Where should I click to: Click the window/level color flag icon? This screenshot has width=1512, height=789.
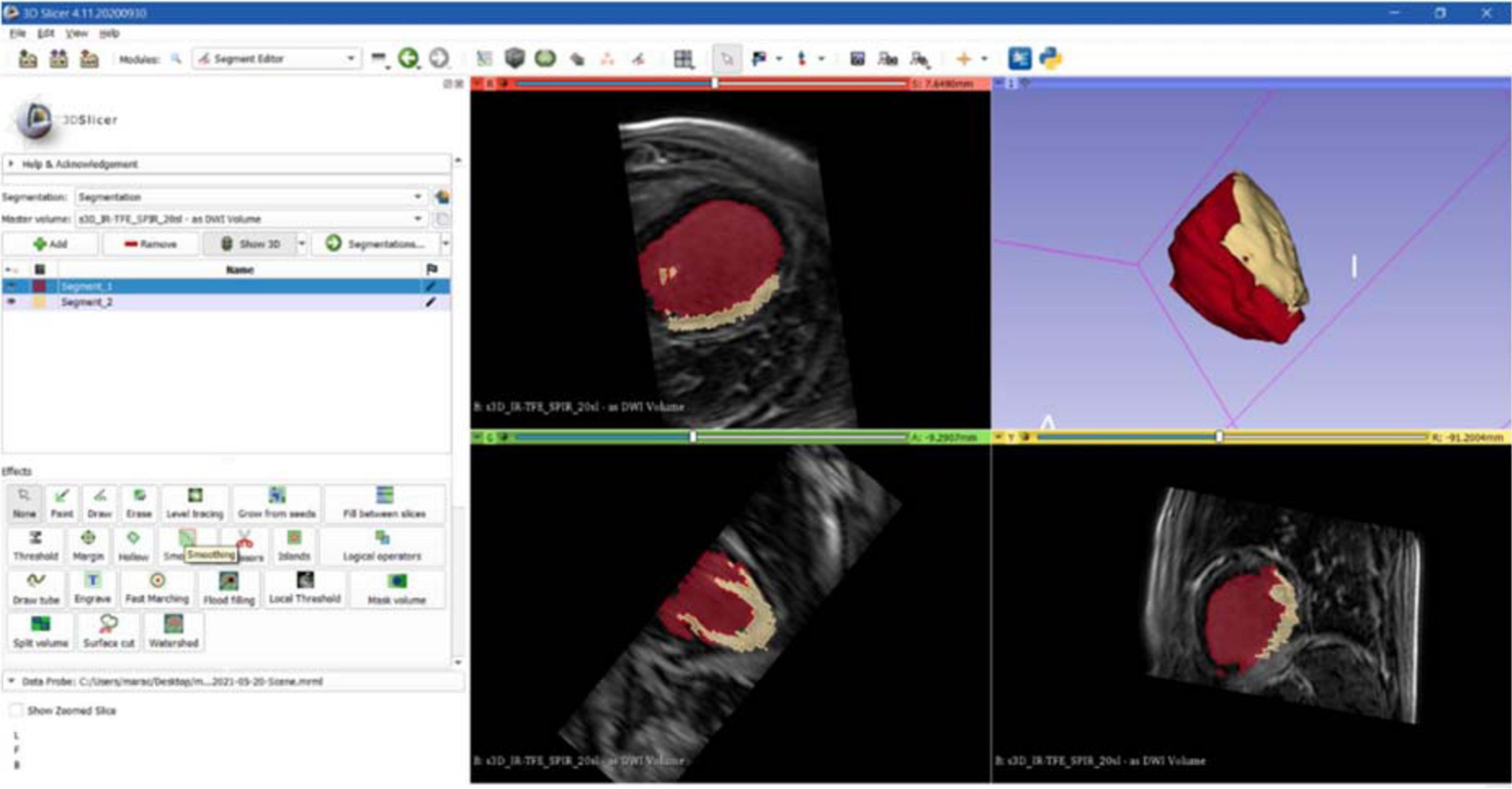pos(759,59)
